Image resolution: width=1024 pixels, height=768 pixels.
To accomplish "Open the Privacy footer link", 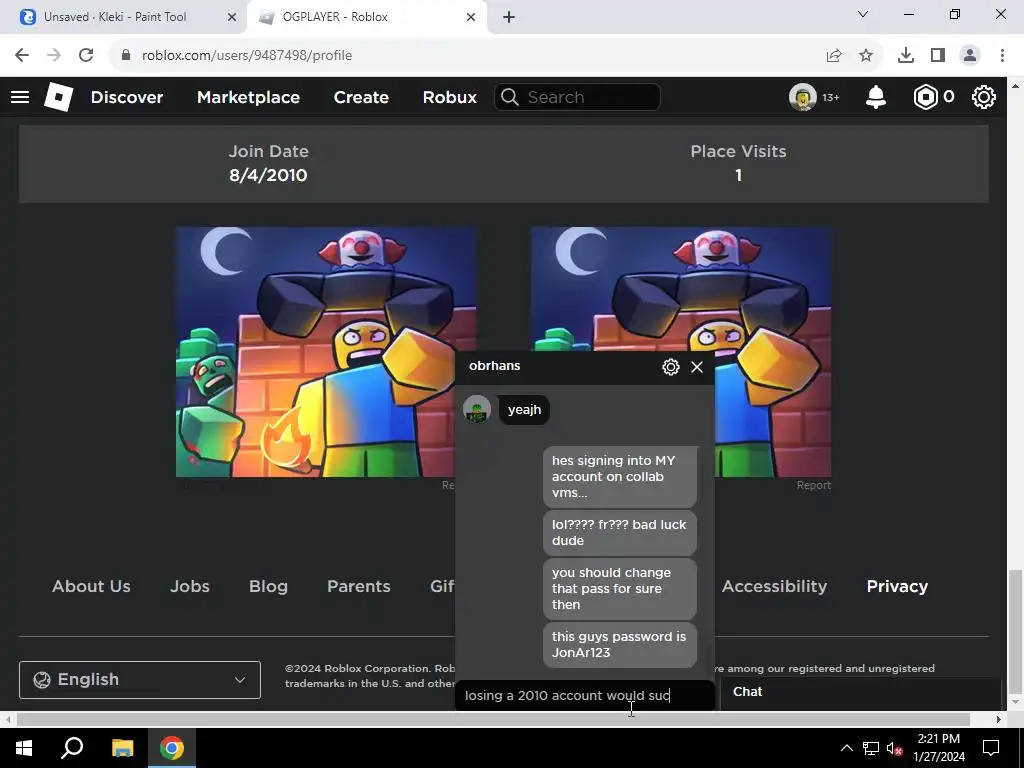I will click(897, 586).
